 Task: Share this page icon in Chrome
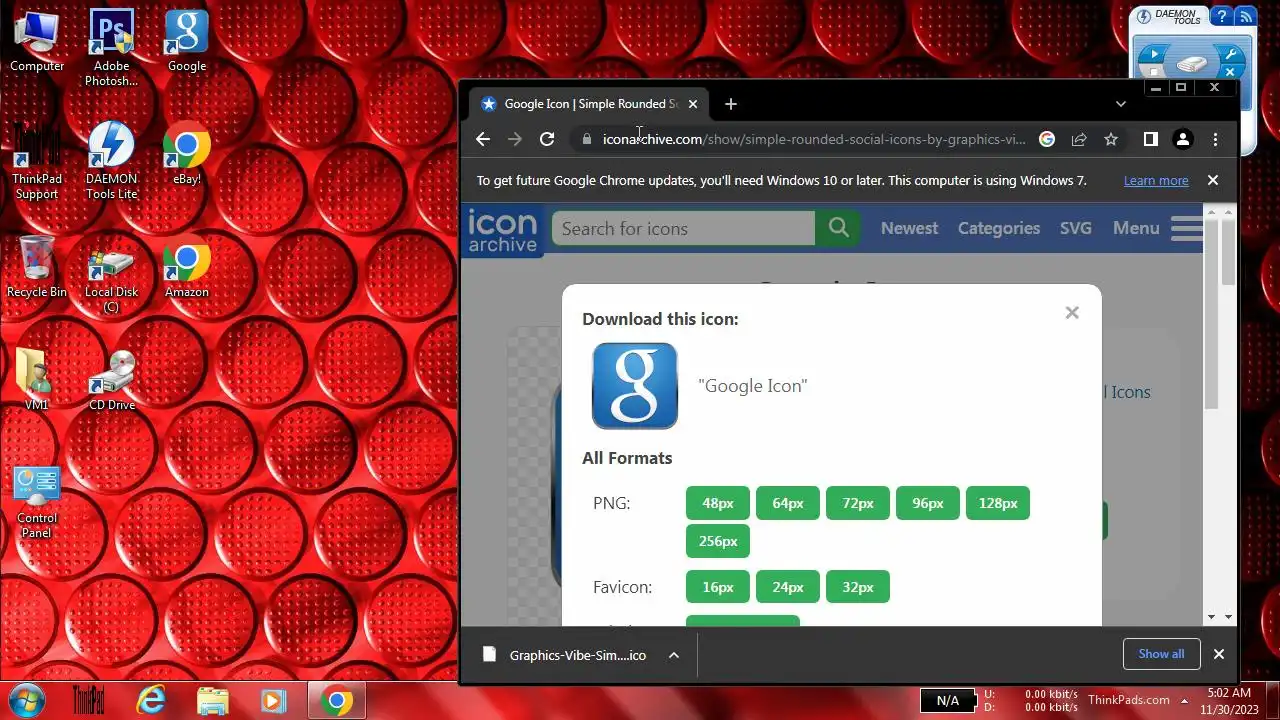(x=1079, y=139)
